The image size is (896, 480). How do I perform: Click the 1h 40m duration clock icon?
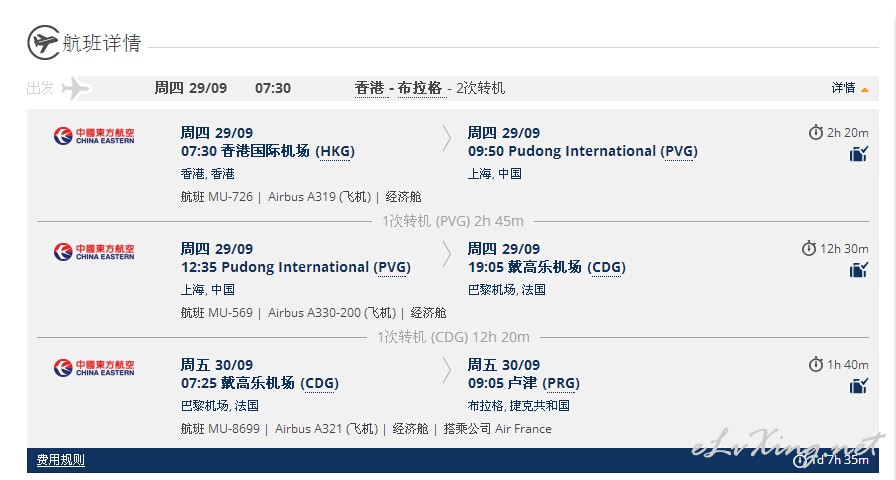[x=815, y=365]
